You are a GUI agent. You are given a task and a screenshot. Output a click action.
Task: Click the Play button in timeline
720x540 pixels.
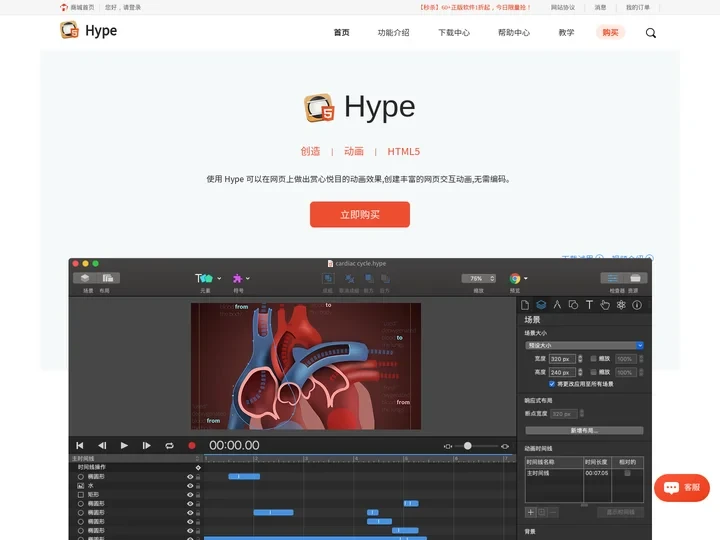tap(124, 445)
